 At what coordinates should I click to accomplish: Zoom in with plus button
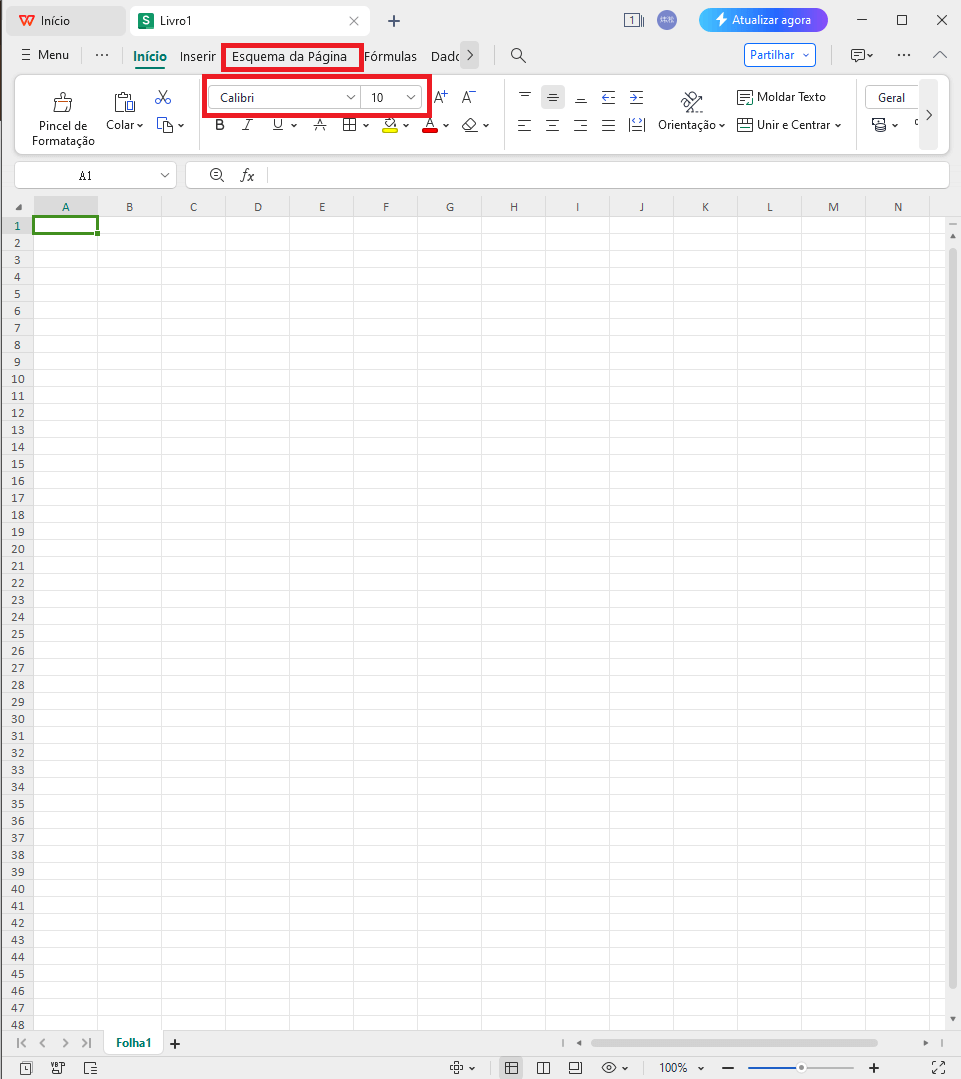click(x=874, y=1068)
